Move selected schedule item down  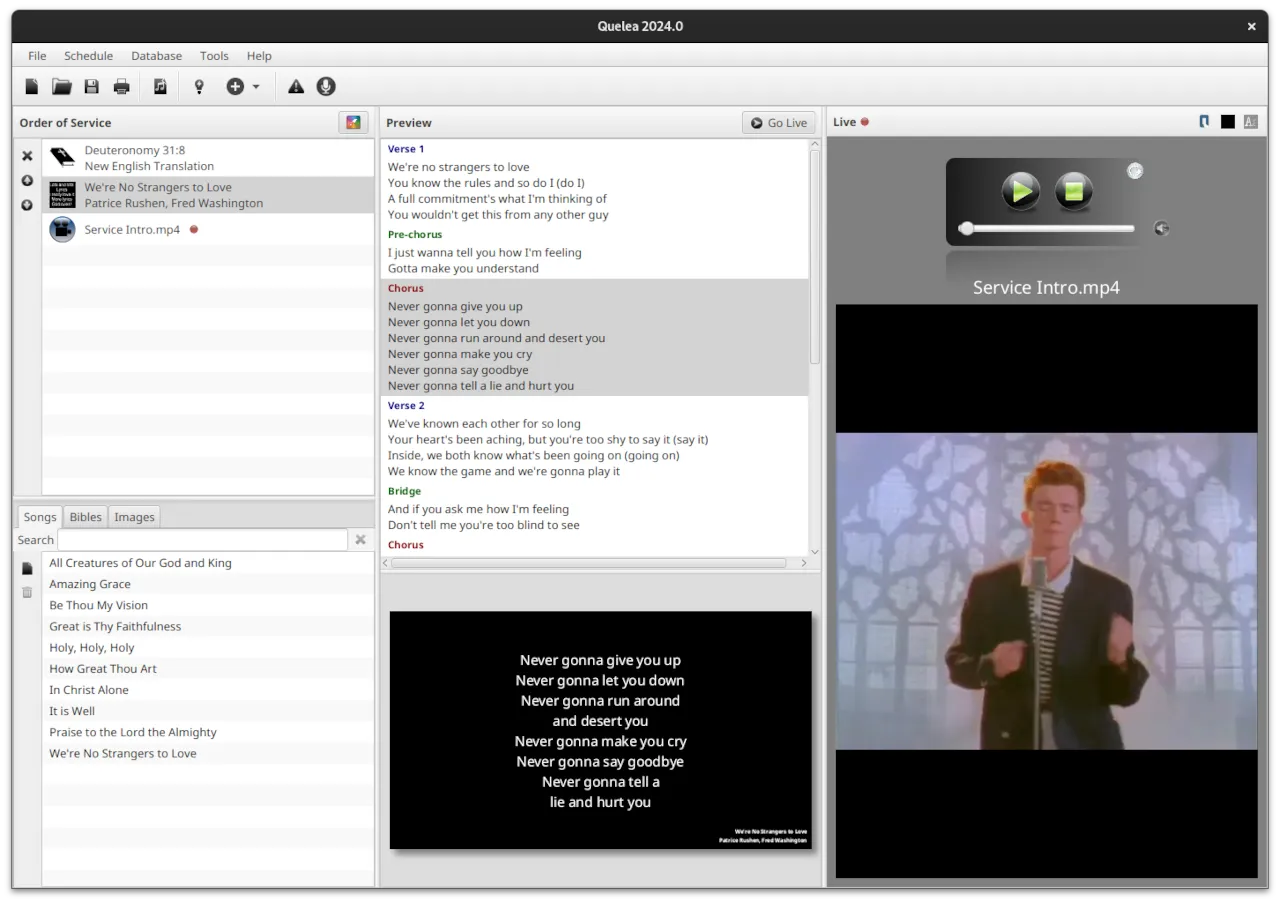coord(27,205)
